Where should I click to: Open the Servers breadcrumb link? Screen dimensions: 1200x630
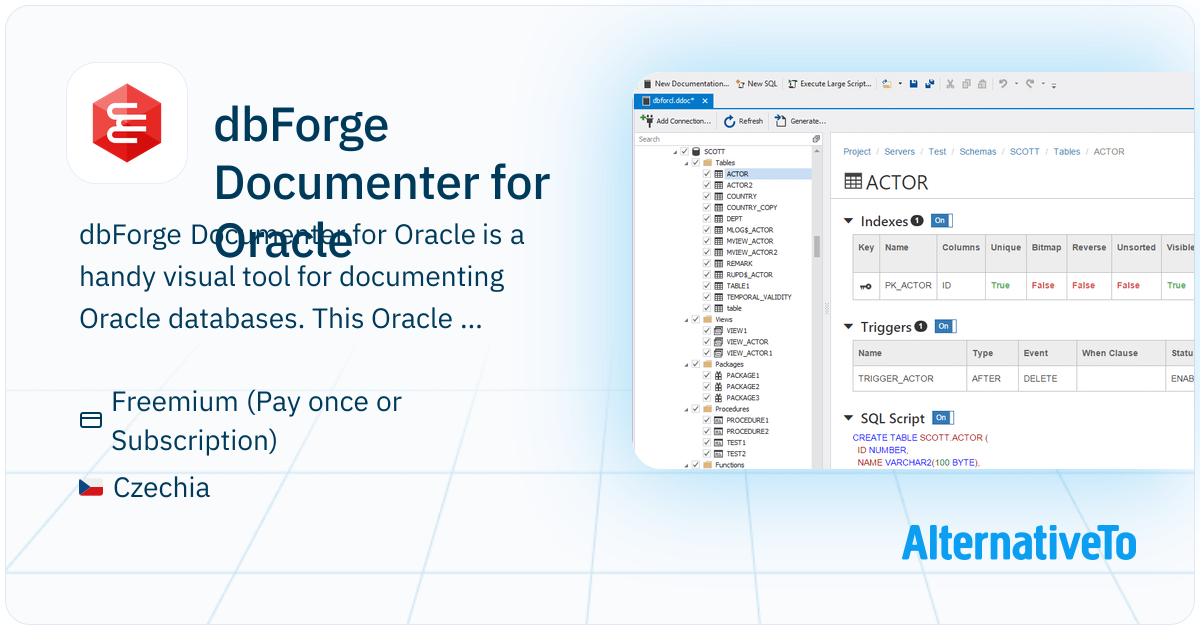click(899, 152)
